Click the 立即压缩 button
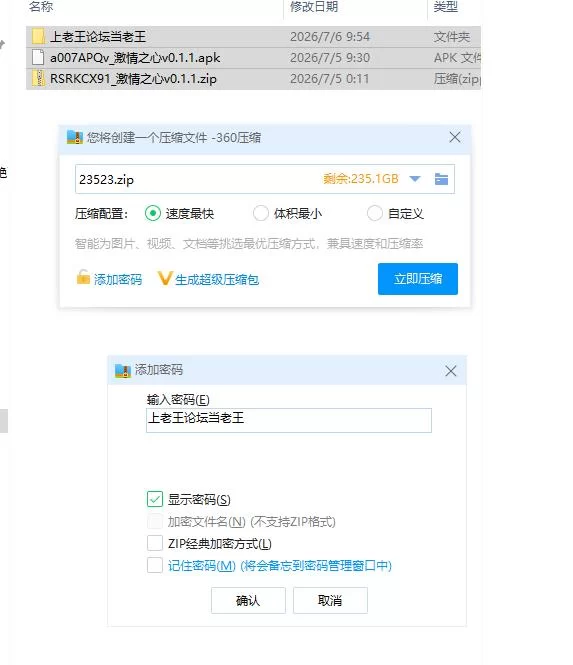Image resolution: width=573 pixels, height=665 pixels. pos(418,279)
